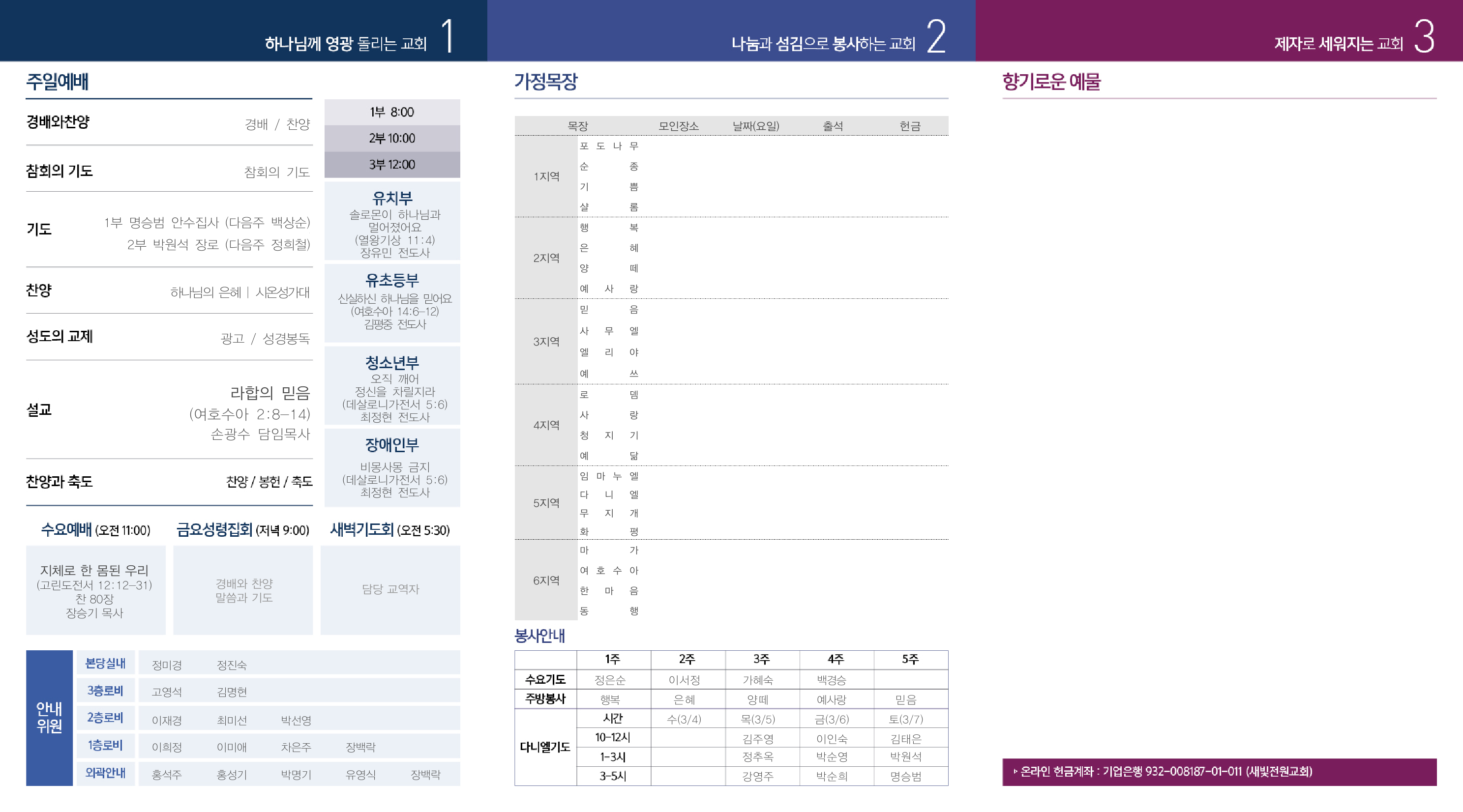1463x812 pixels.
Task: Open the 유초등부 section box
Action: (392, 303)
